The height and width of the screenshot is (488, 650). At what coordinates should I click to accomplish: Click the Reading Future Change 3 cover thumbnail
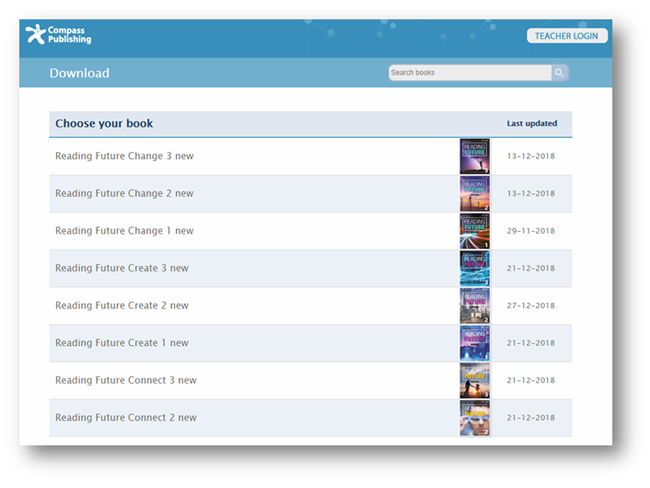[475, 156]
